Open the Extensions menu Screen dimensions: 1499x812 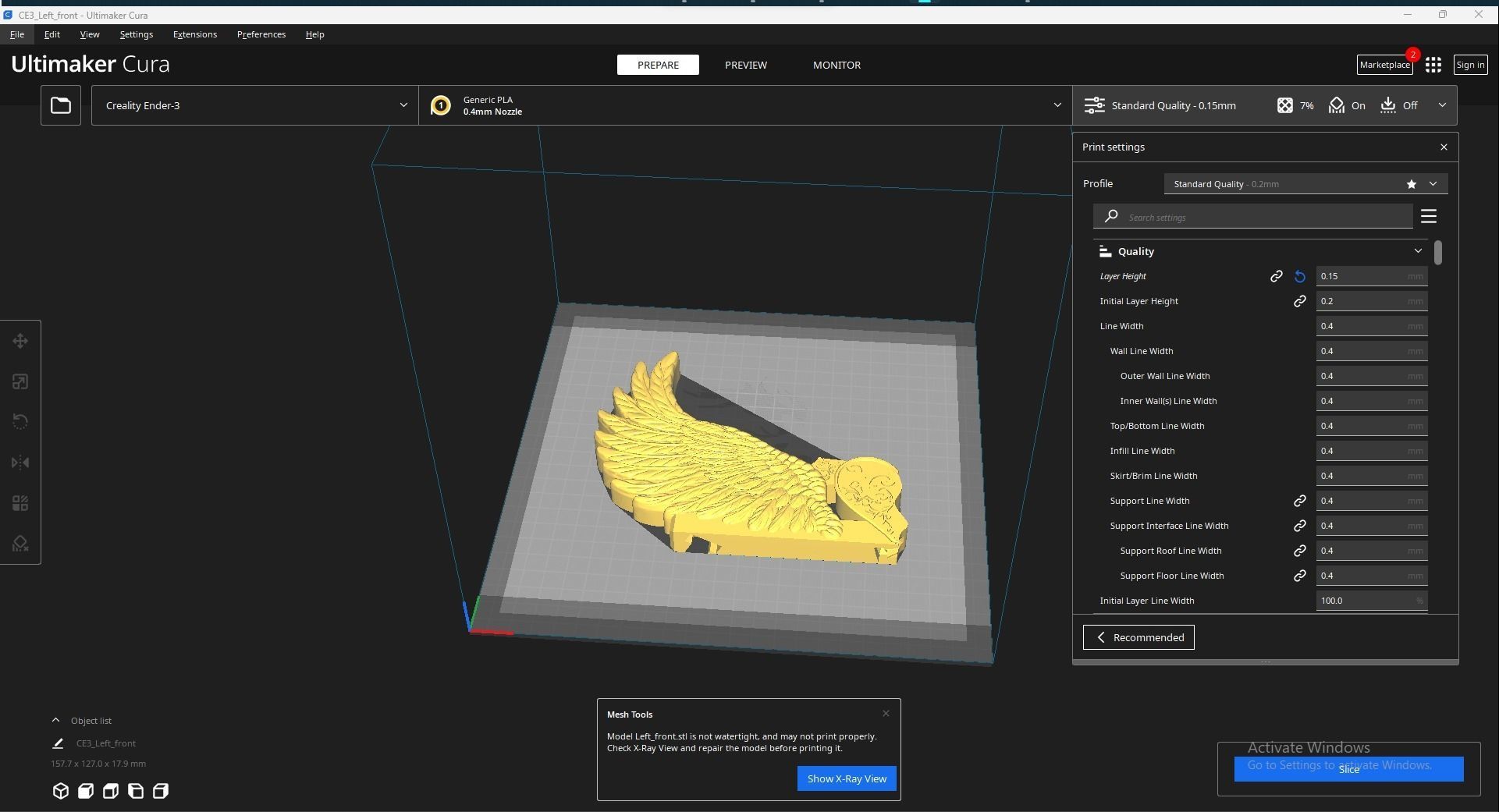click(195, 34)
